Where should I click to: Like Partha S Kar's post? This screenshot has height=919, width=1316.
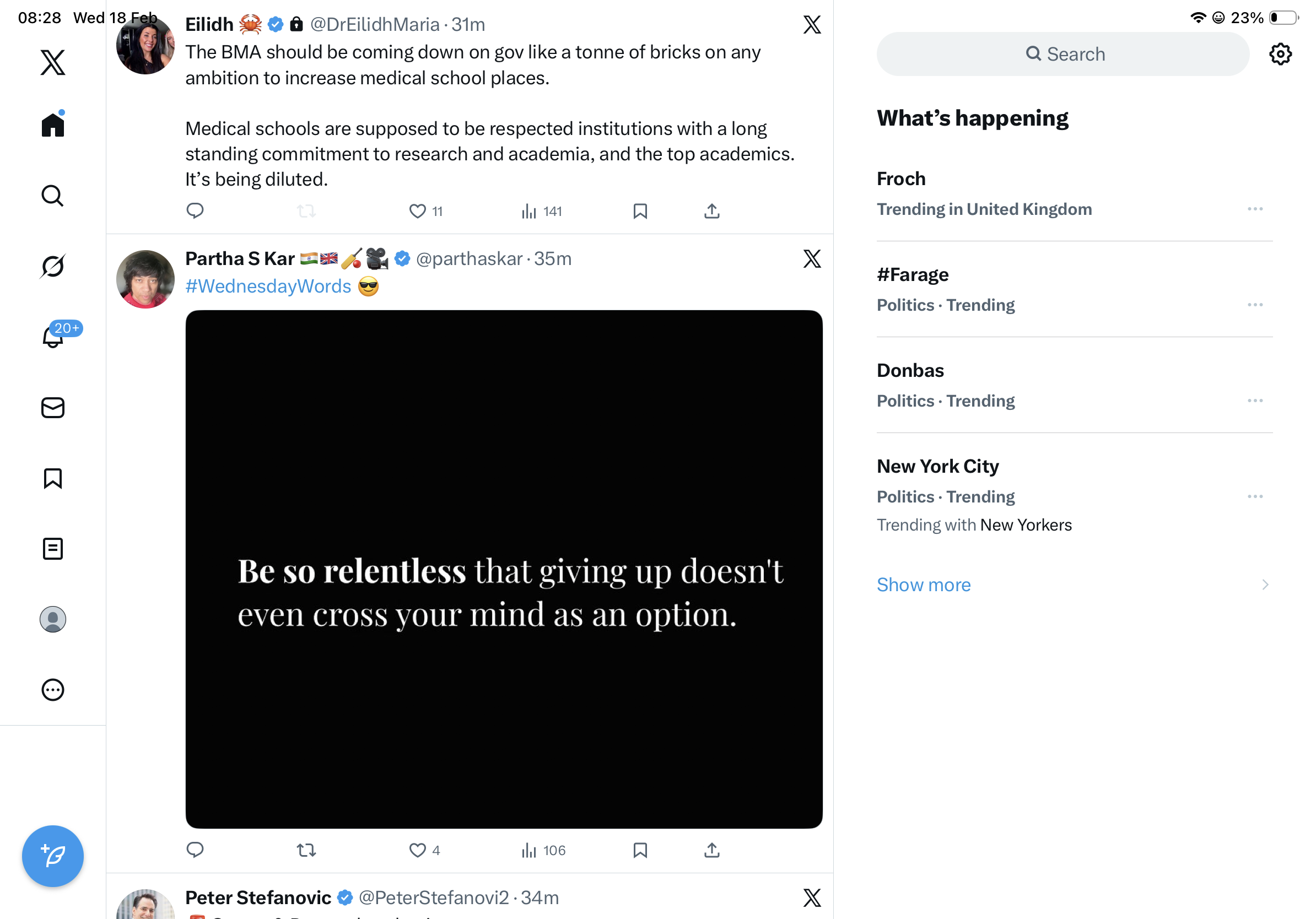(417, 850)
